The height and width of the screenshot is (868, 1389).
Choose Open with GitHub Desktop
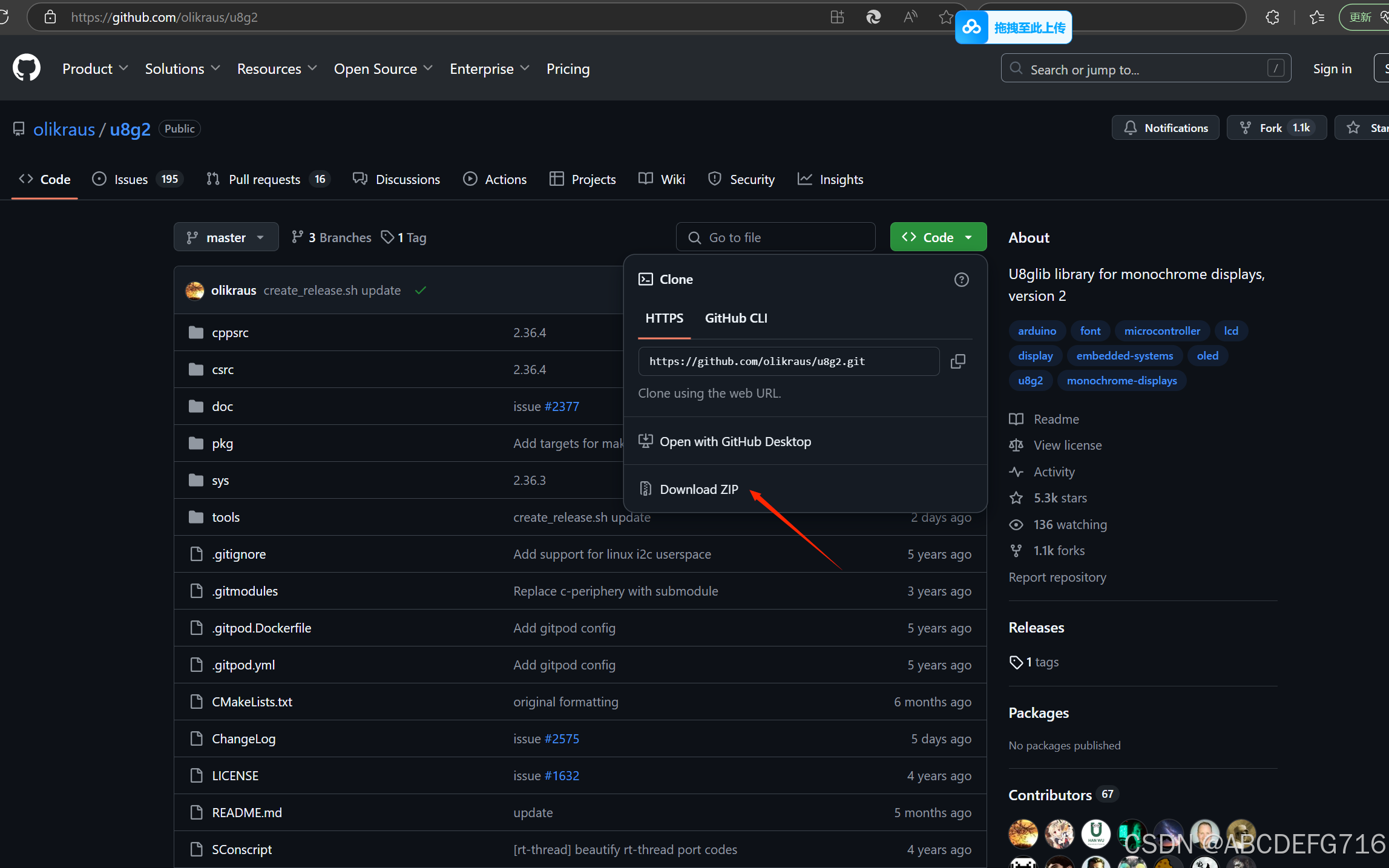[x=735, y=442]
